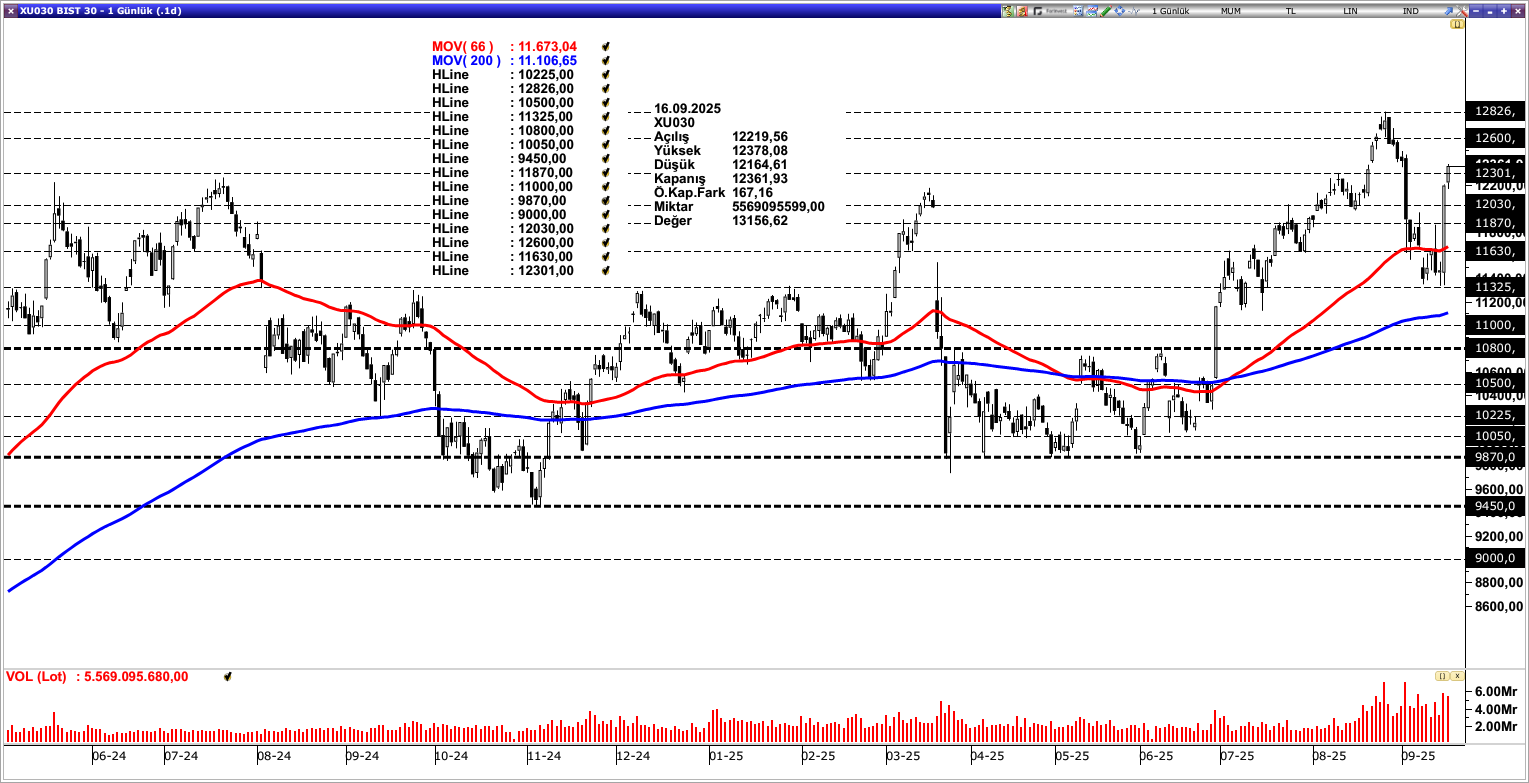Click the 6.00Mr volume axis label

1498,692
